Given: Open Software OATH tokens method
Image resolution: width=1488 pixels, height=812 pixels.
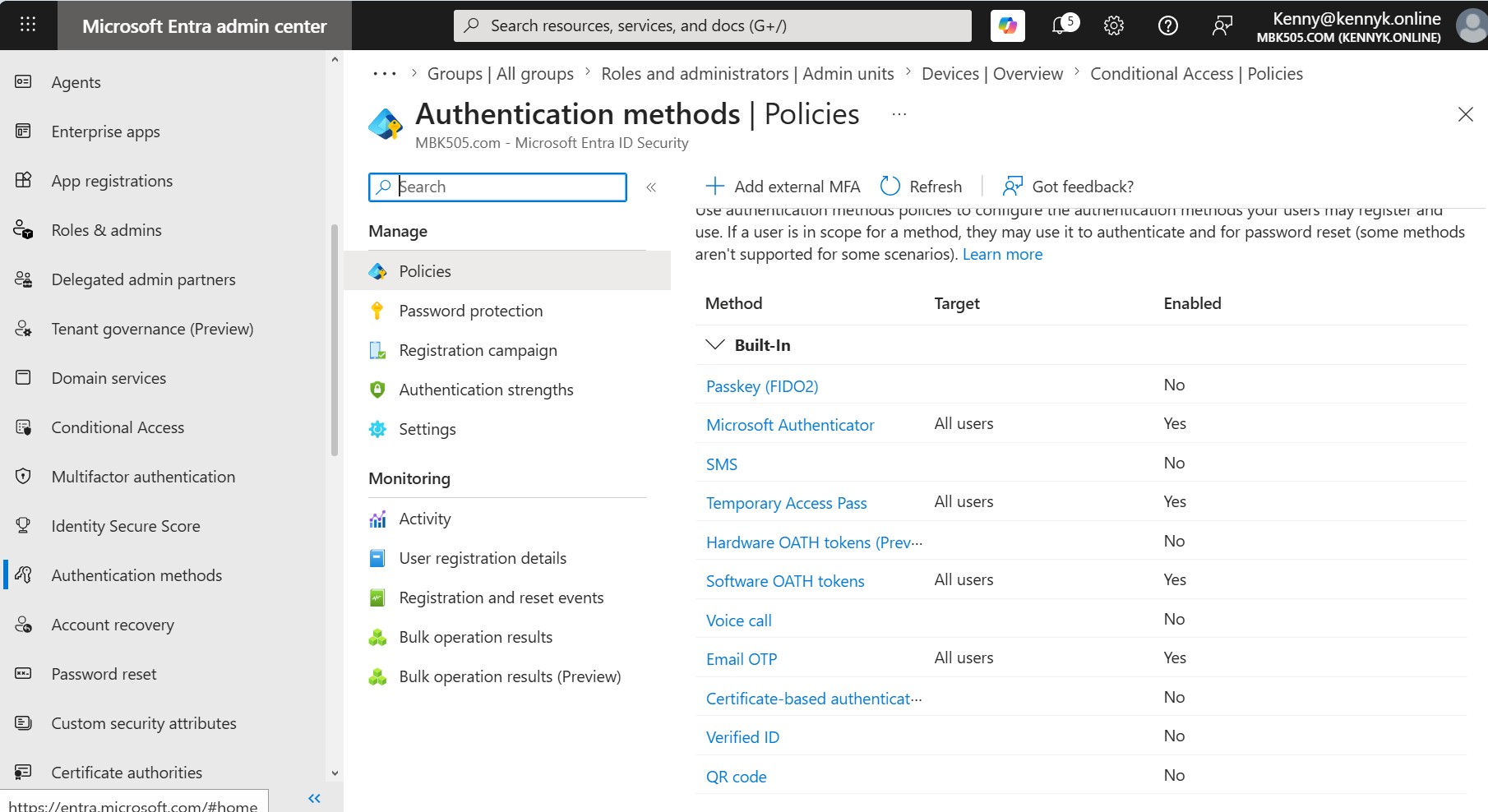Looking at the screenshot, I should (x=785, y=581).
